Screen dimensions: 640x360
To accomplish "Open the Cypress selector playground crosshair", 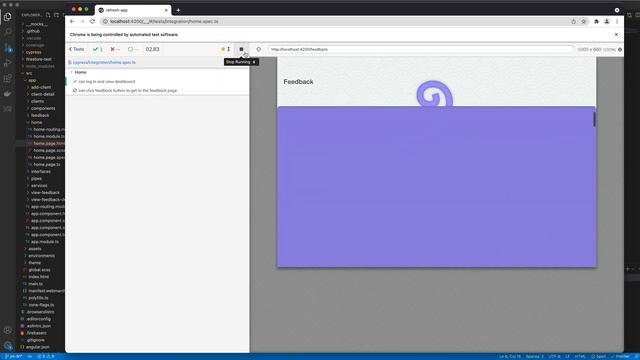I will click(x=258, y=49).
